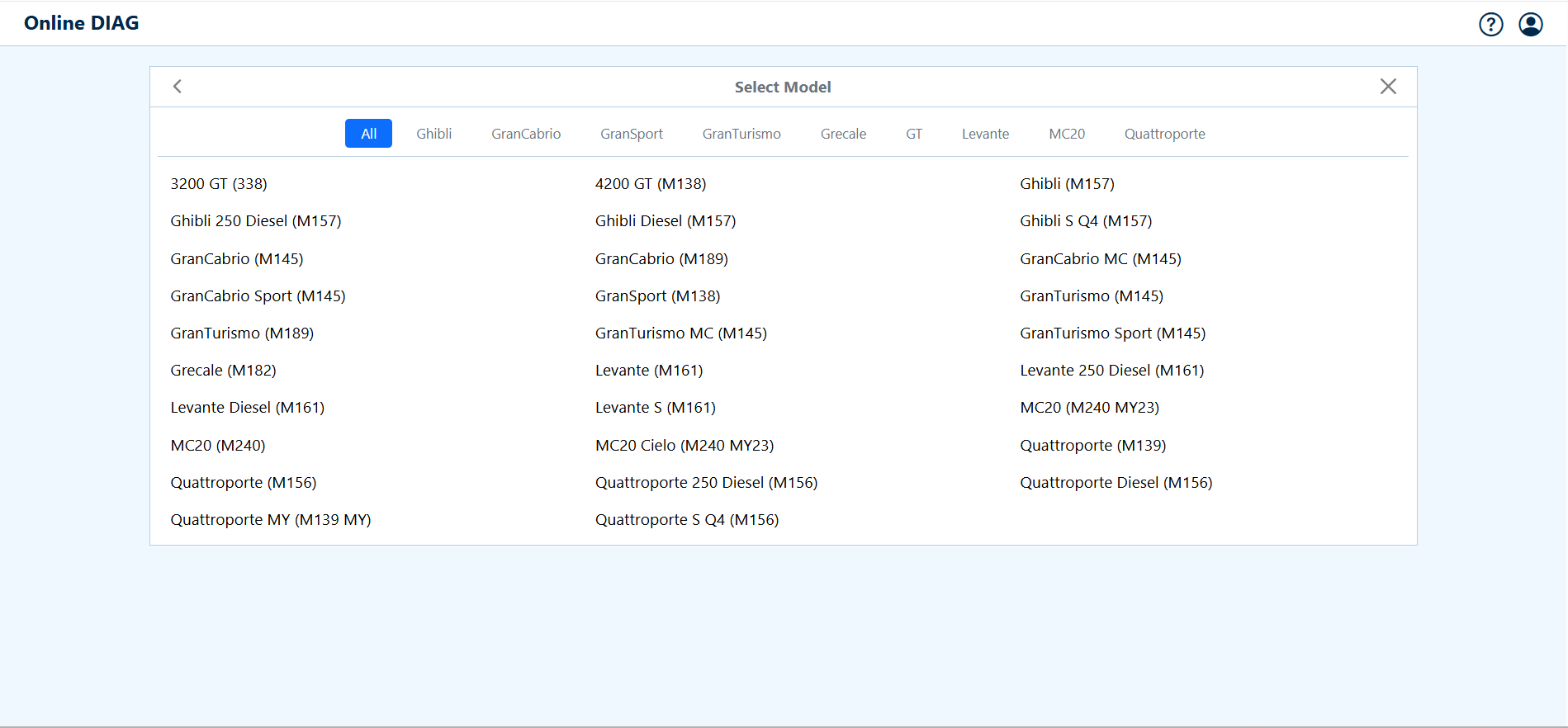Close the Select Model dialog
This screenshot has width=1568, height=728.
1387,87
